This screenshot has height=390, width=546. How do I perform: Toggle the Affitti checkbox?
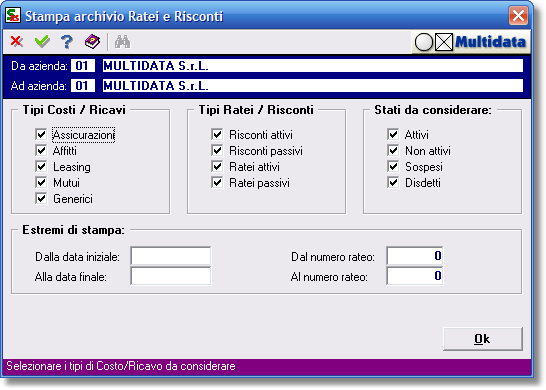tap(41, 150)
